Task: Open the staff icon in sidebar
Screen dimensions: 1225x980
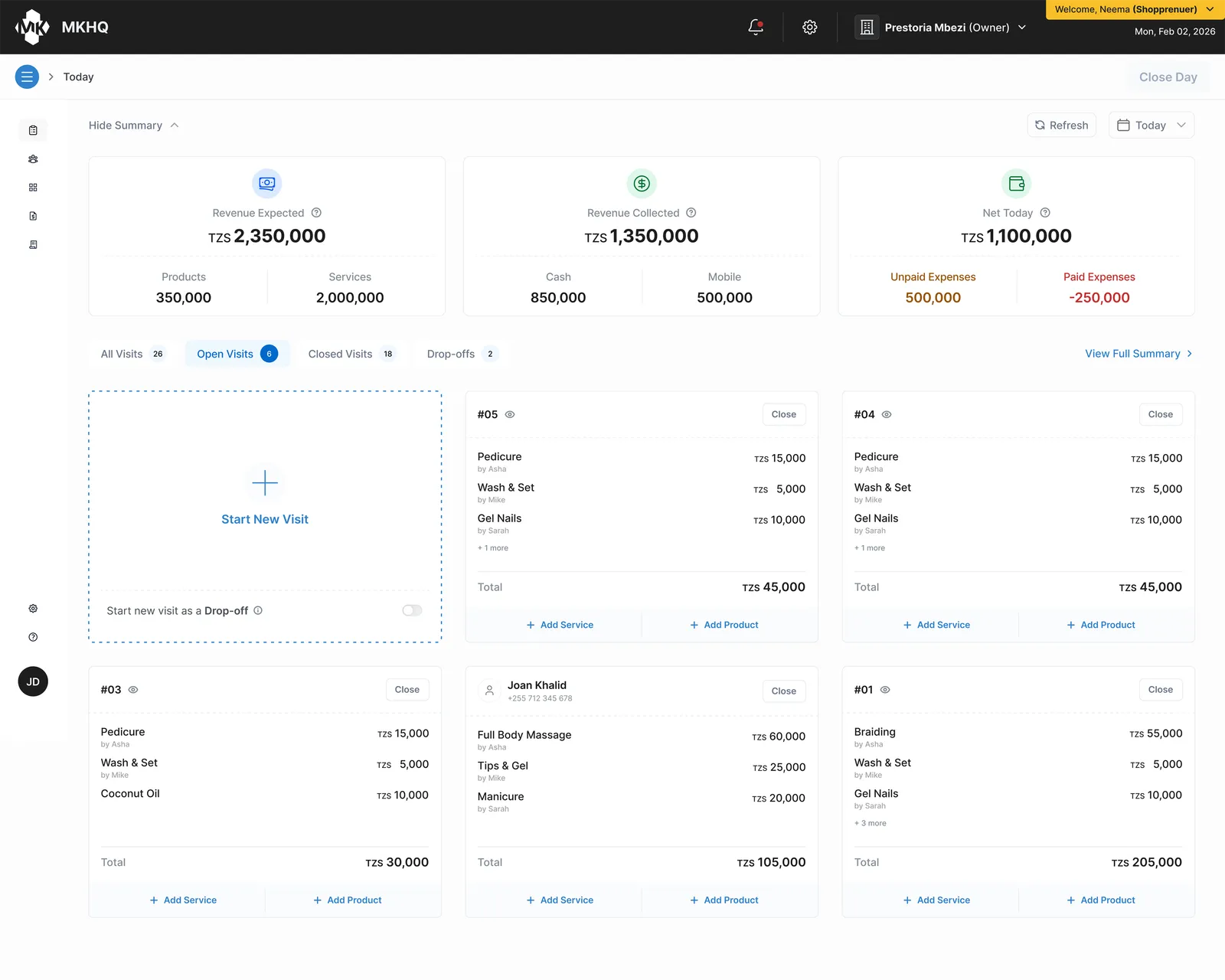Action: pyautogui.click(x=33, y=159)
